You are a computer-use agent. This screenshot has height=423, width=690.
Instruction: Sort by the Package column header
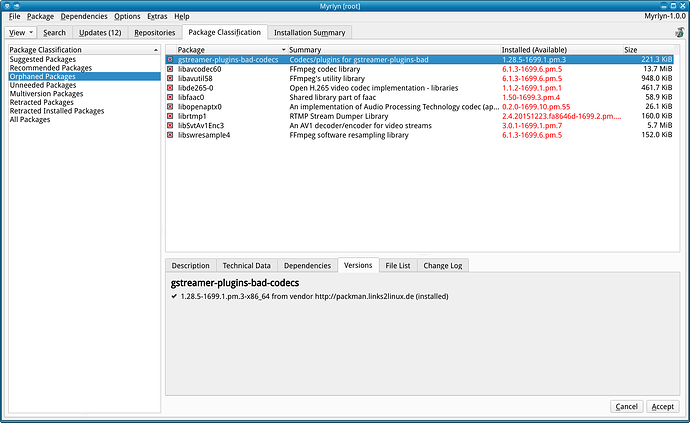point(231,50)
